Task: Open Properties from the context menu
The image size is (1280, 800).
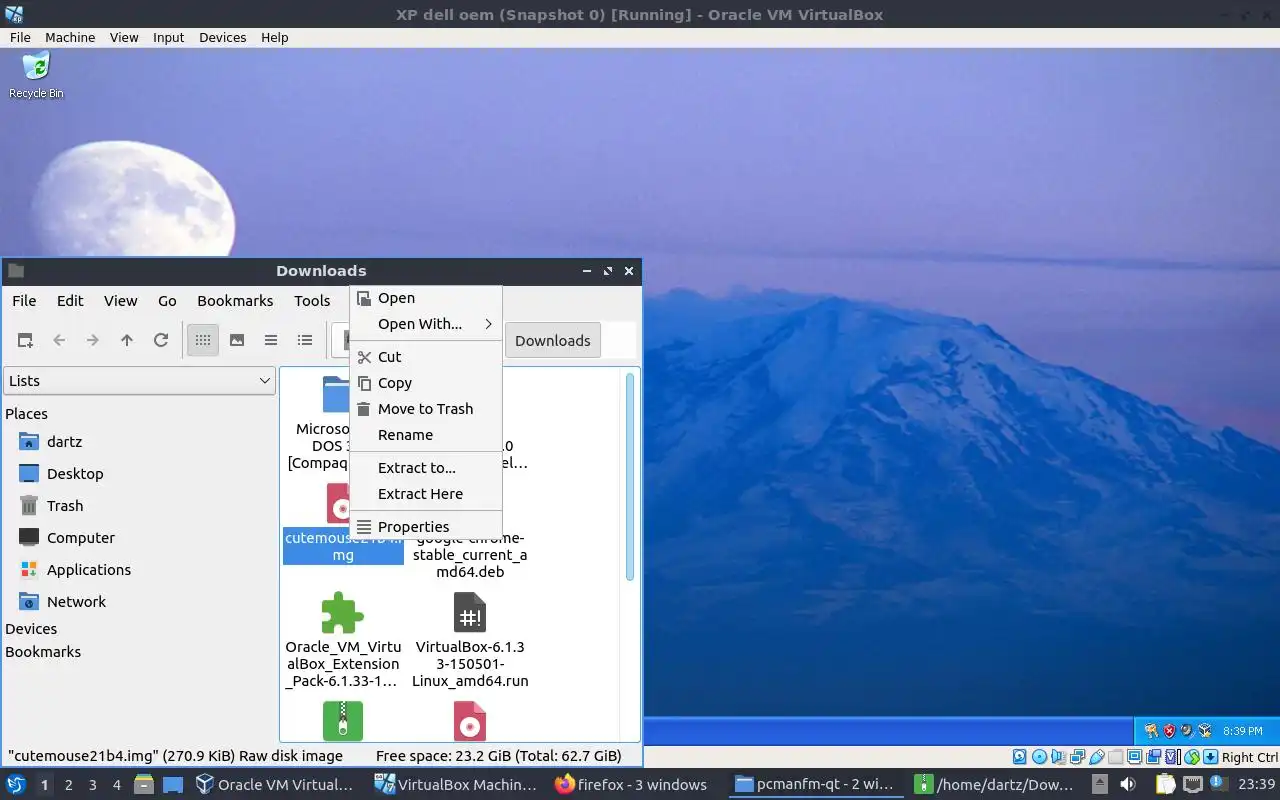Action: pyautogui.click(x=426, y=527)
